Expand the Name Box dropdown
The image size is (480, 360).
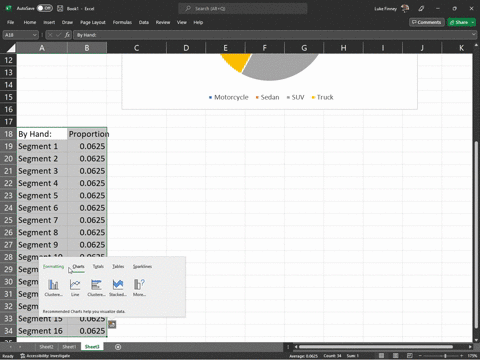point(35,35)
